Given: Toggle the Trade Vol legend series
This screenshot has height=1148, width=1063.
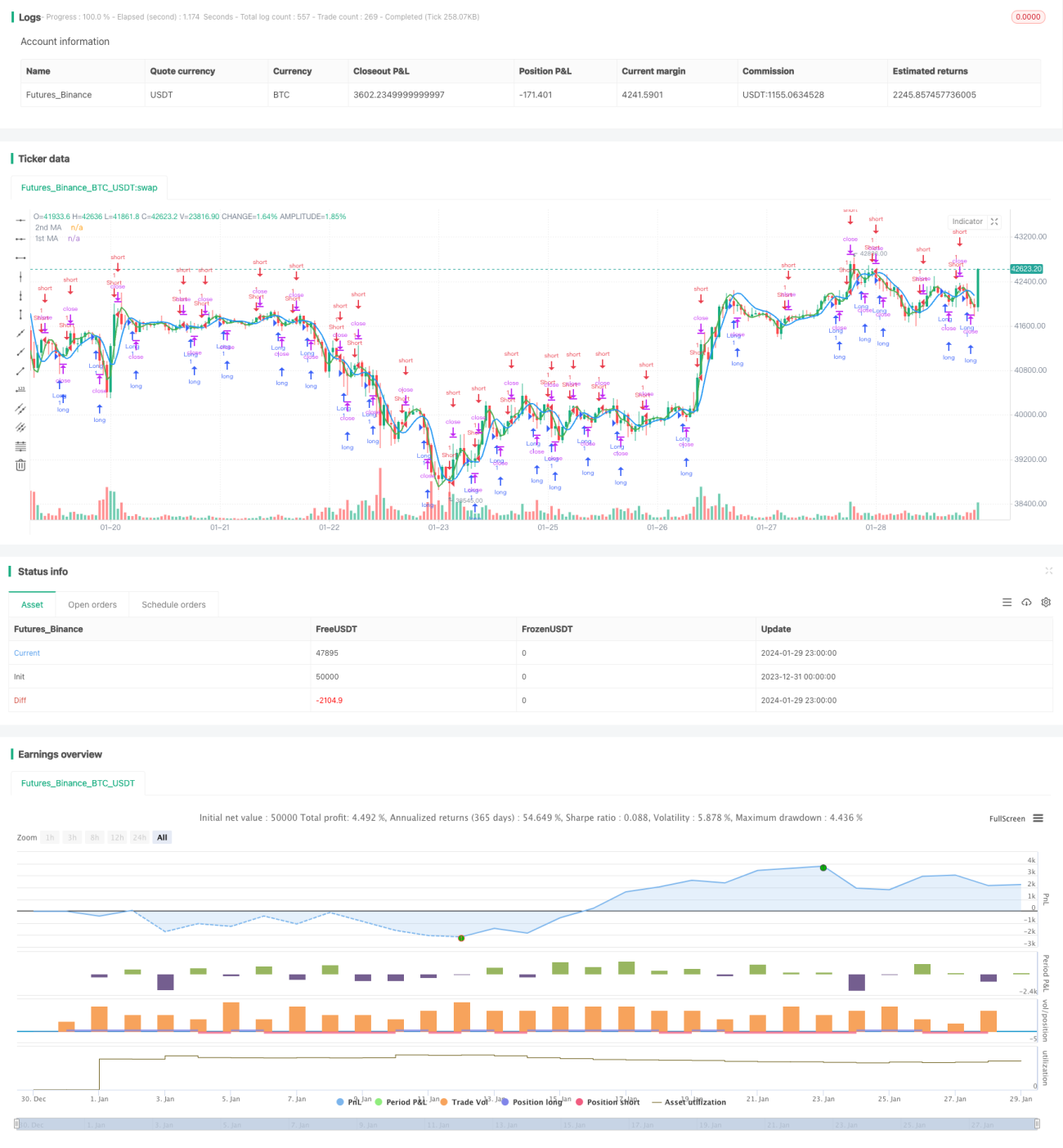Looking at the screenshot, I should tap(464, 1102).
